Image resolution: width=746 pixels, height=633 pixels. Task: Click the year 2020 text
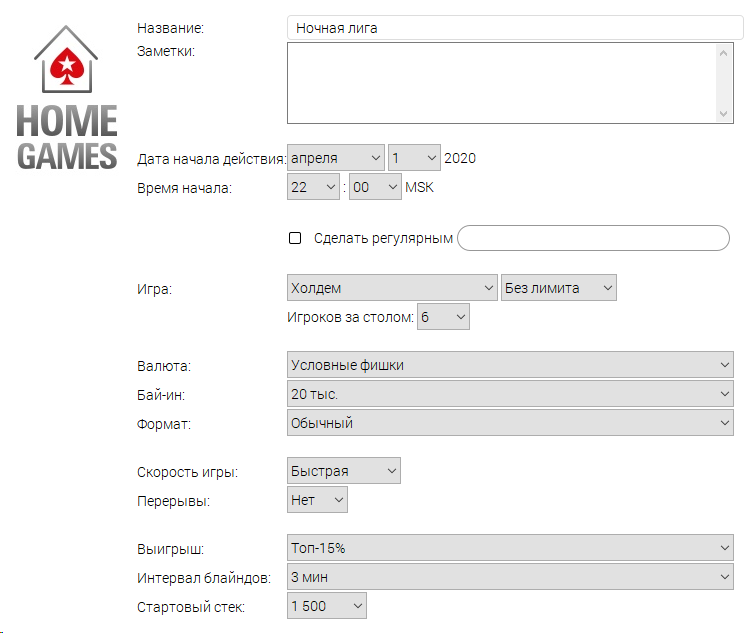[x=460, y=158]
